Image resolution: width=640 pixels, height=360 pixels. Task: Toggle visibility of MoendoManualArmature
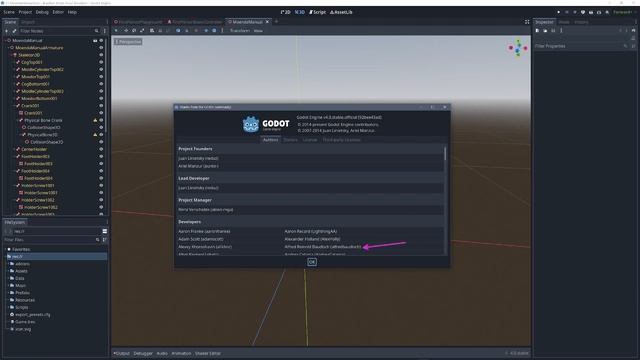click(x=101, y=48)
